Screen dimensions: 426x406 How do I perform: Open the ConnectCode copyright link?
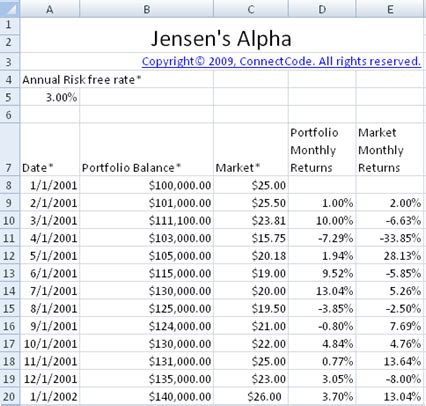[281, 61]
